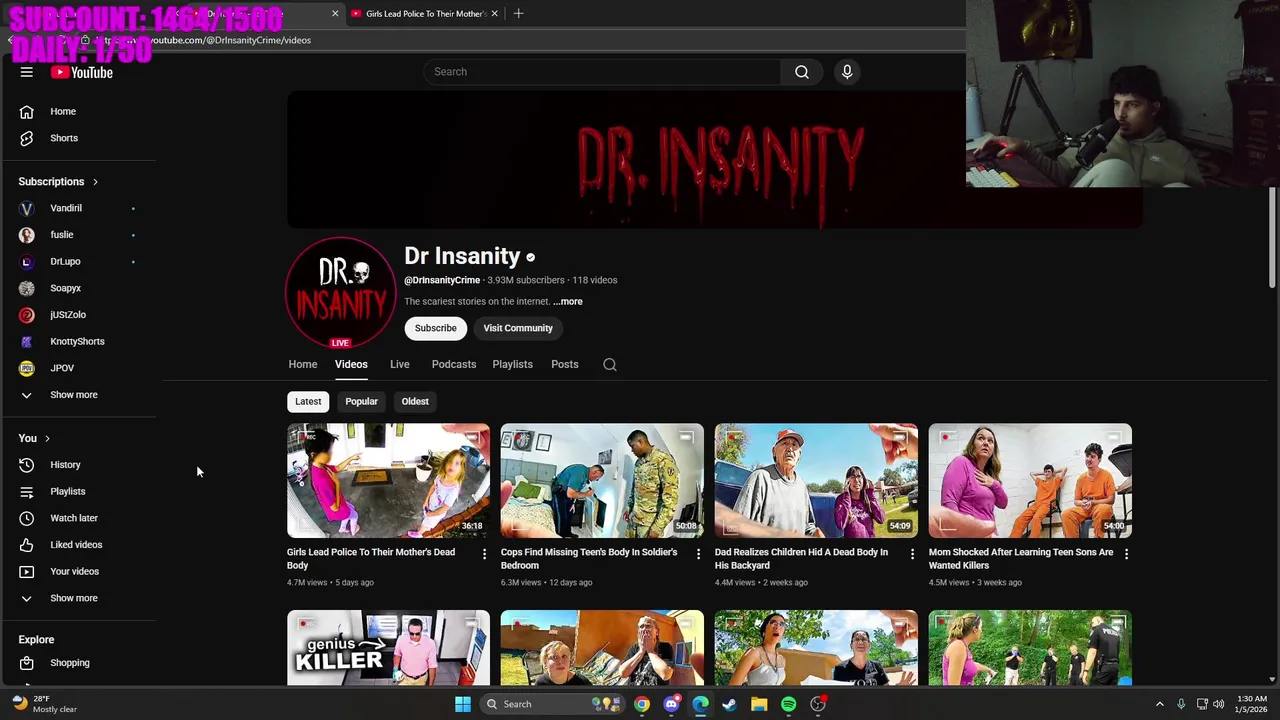Open Discord from the taskbar
Viewport: 1280px width, 720px height.
[x=671, y=704]
